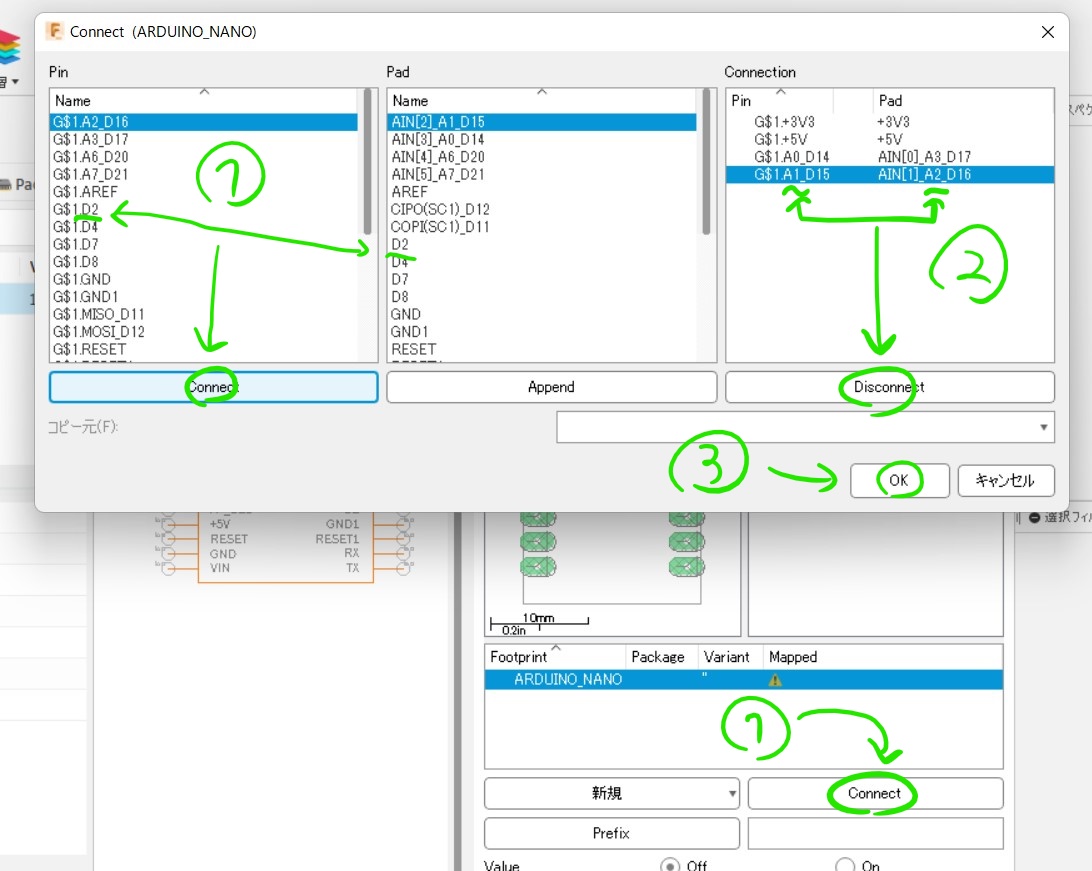
Task: Select connection G$1.+3V3 to +3V3
Action: point(890,122)
